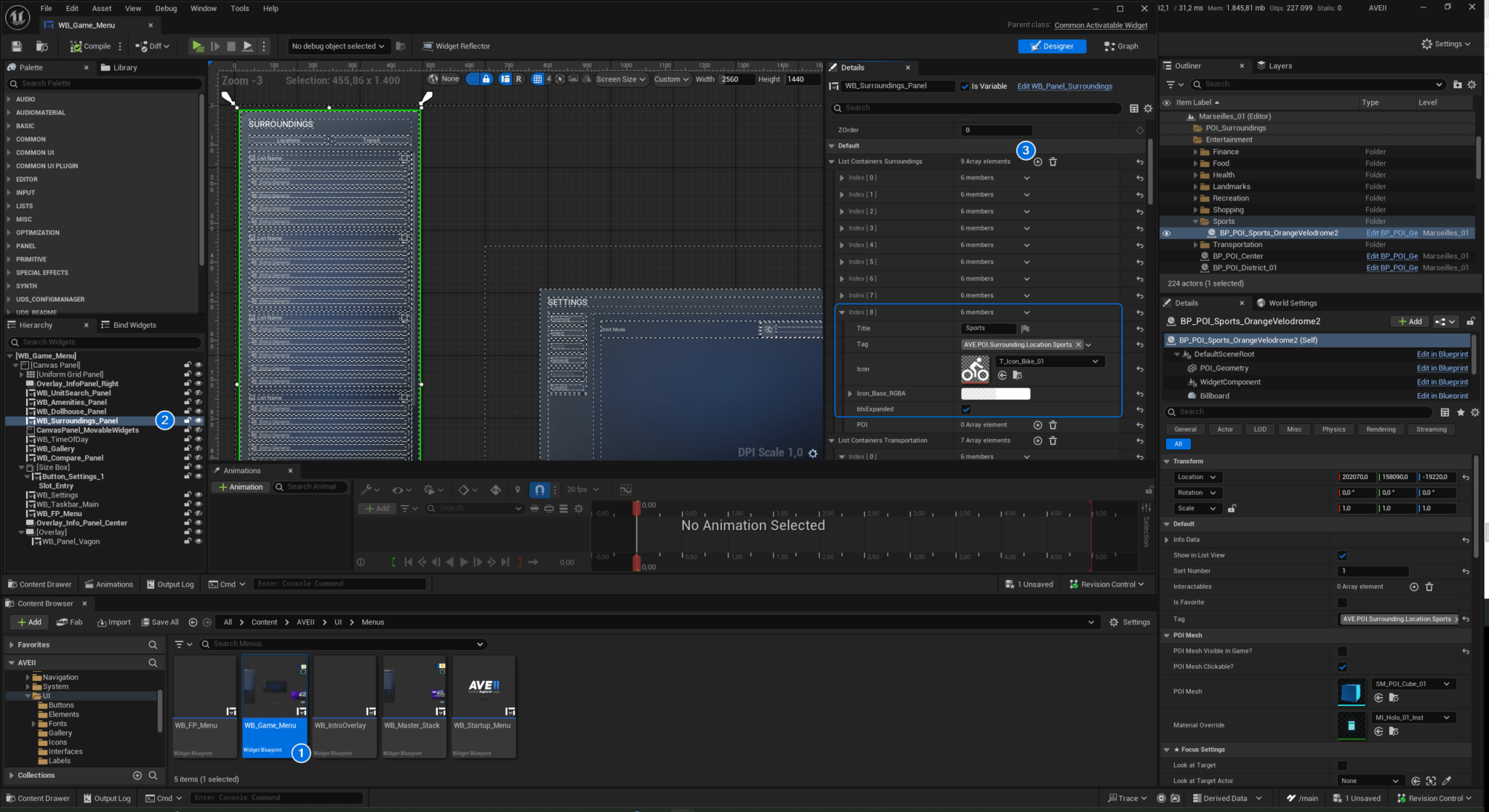
Task: Add a new collection in Collections
Action: tap(137, 776)
